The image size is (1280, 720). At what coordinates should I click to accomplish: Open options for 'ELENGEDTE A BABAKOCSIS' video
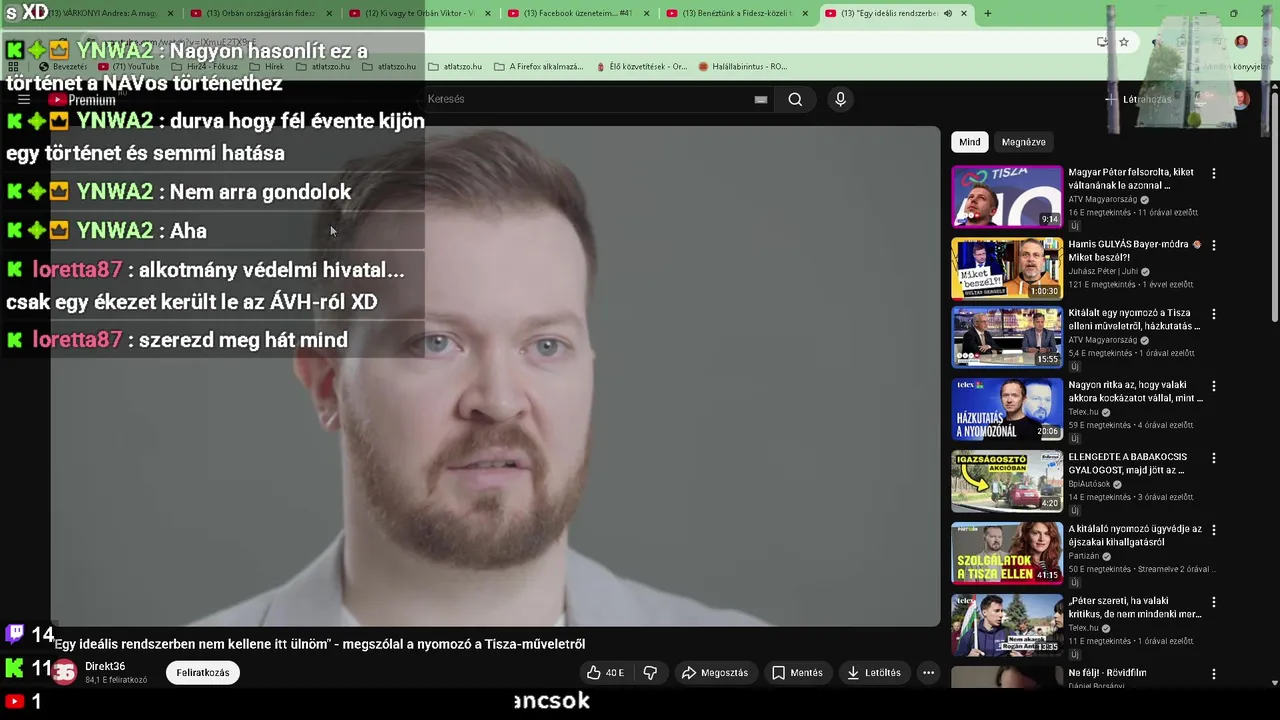tap(1214, 458)
